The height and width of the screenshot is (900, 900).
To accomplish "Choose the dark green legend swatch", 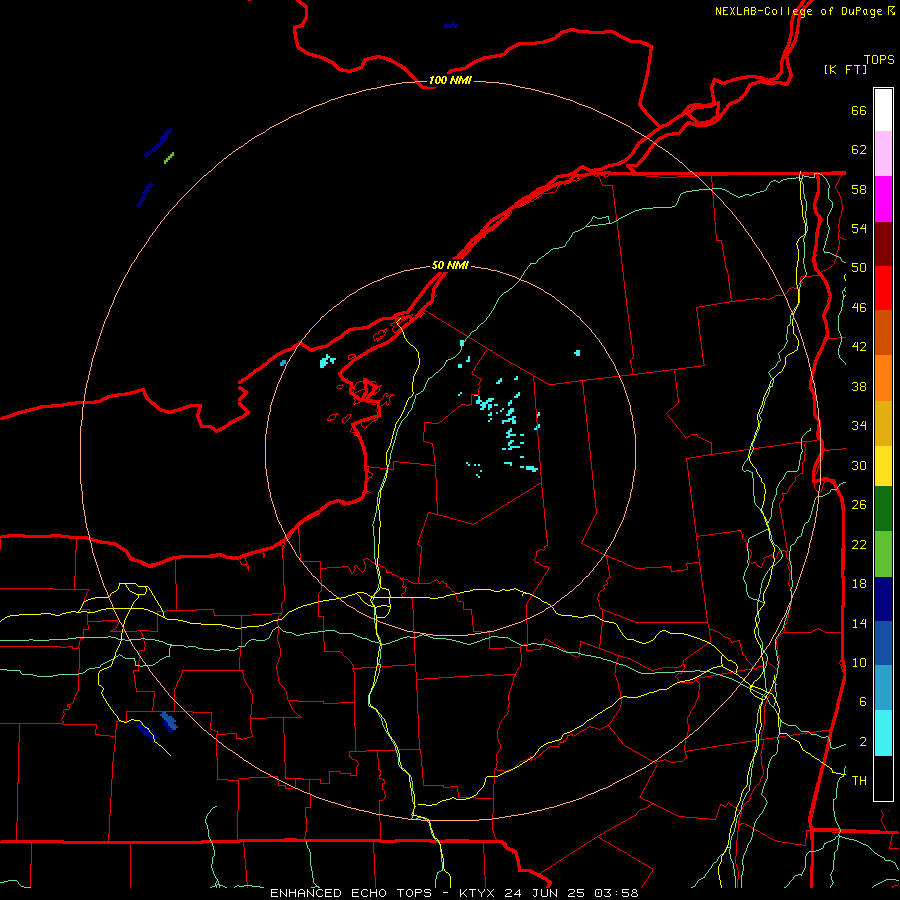I will [x=883, y=509].
